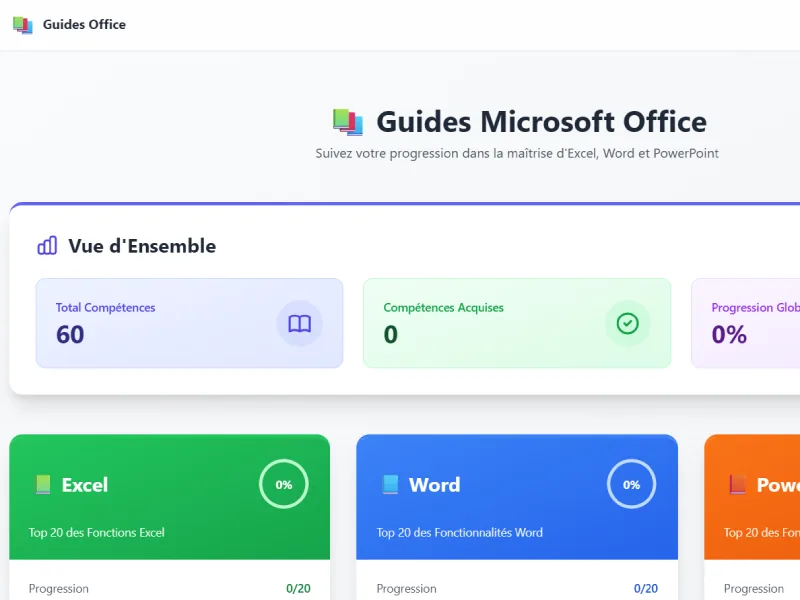800x600 pixels.
Task: Click the Guides Microsoft Office heading
Action: [541, 122]
